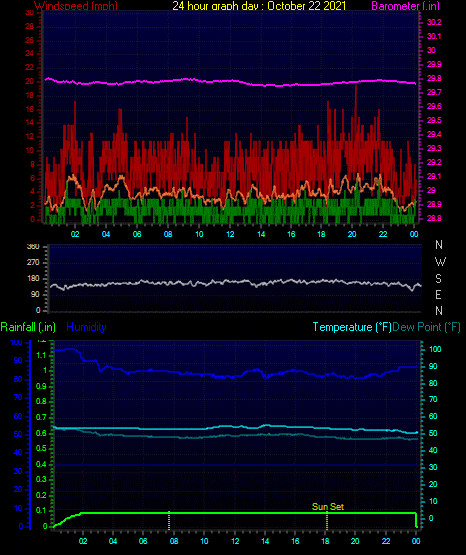This screenshot has width=466, height=555.
Task: Click the Rainfall (.in) legend label
Action: click(x=28, y=327)
